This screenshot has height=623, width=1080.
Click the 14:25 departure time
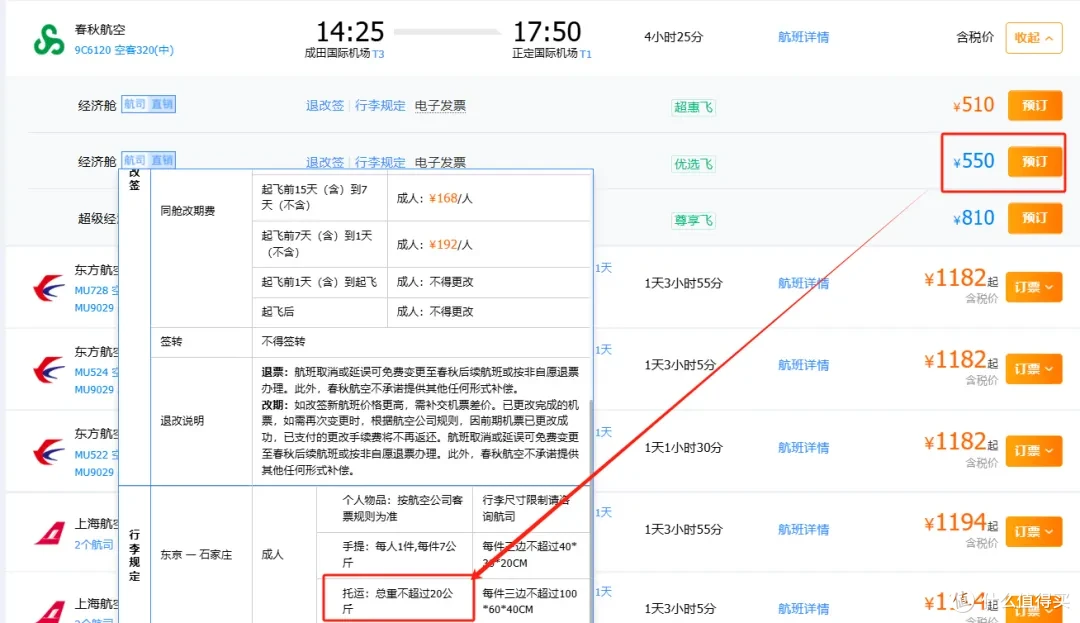tap(350, 32)
